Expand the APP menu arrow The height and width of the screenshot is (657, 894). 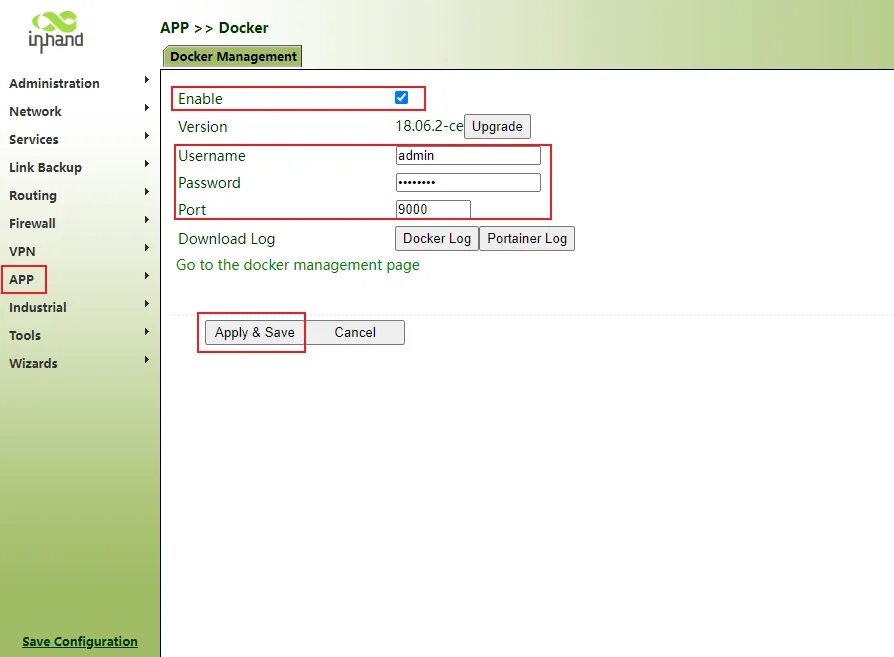pyautogui.click(x=147, y=275)
